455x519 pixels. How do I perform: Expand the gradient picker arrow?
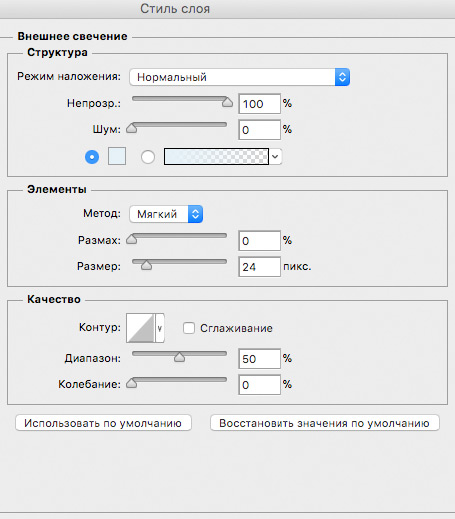pos(275,156)
